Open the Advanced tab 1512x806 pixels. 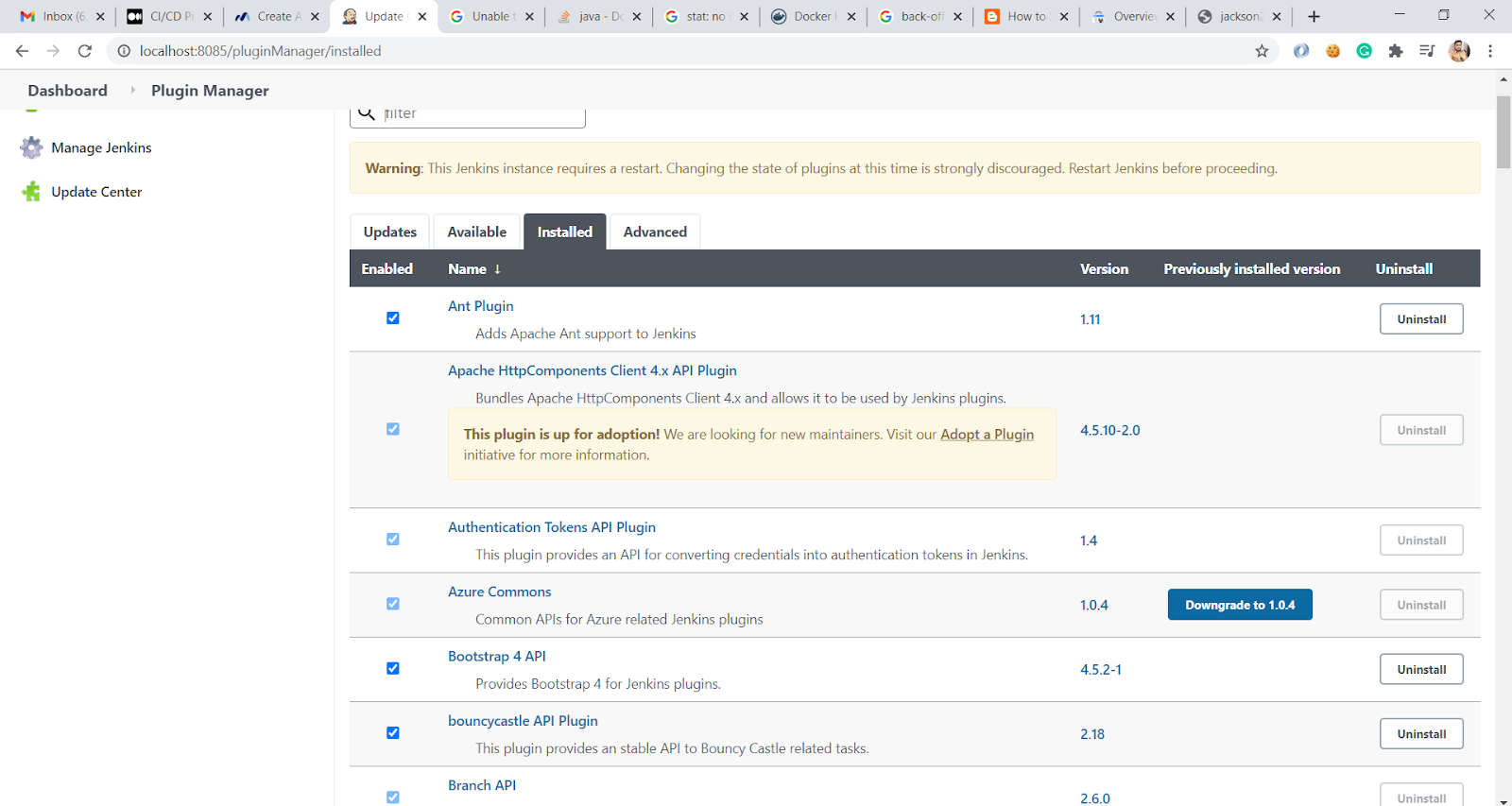655,232
